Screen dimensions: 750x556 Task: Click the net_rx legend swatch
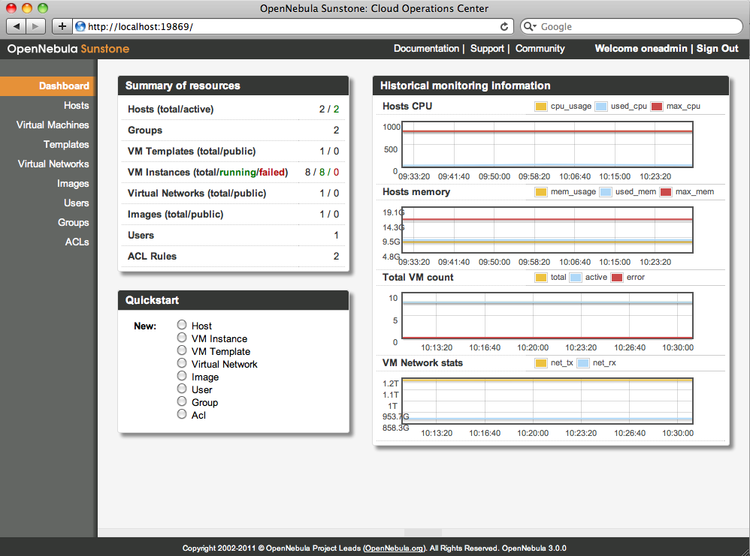[x=583, y=363]
